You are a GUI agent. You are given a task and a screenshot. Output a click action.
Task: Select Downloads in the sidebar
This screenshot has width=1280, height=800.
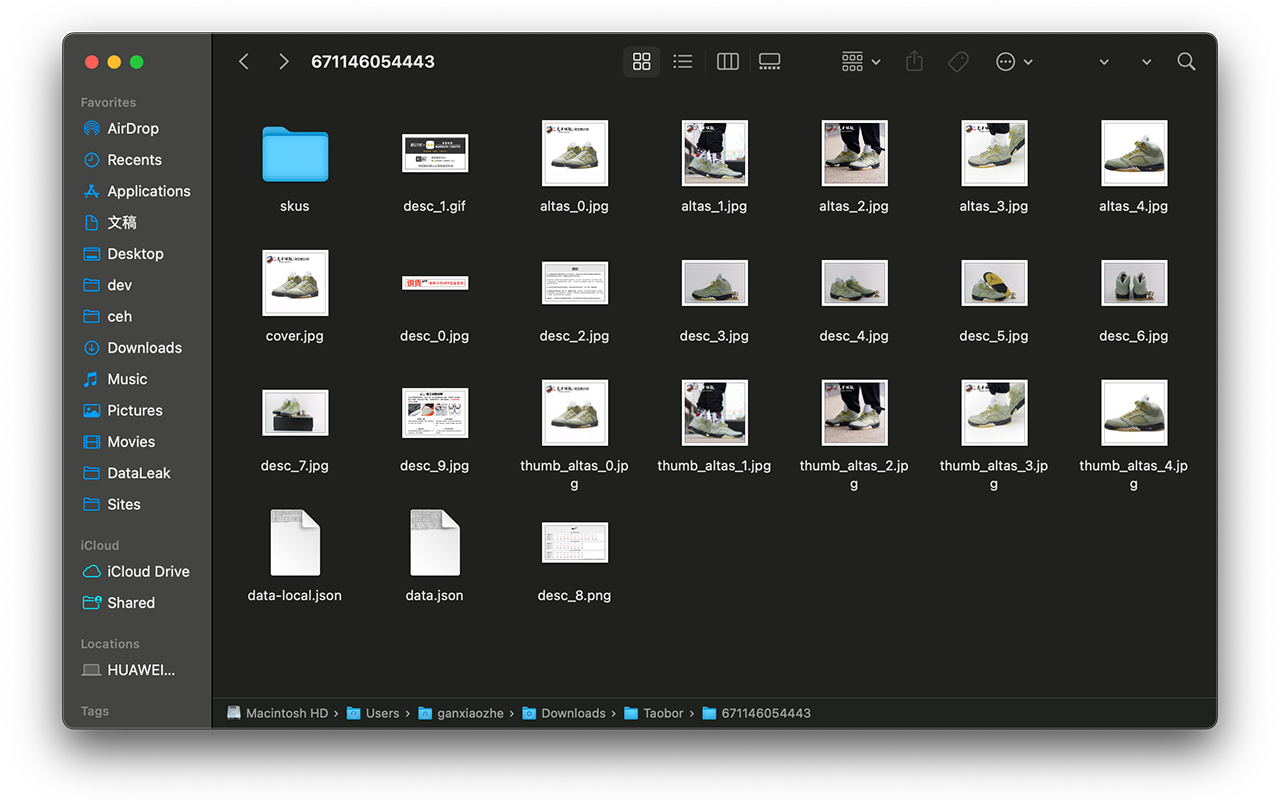144,348
